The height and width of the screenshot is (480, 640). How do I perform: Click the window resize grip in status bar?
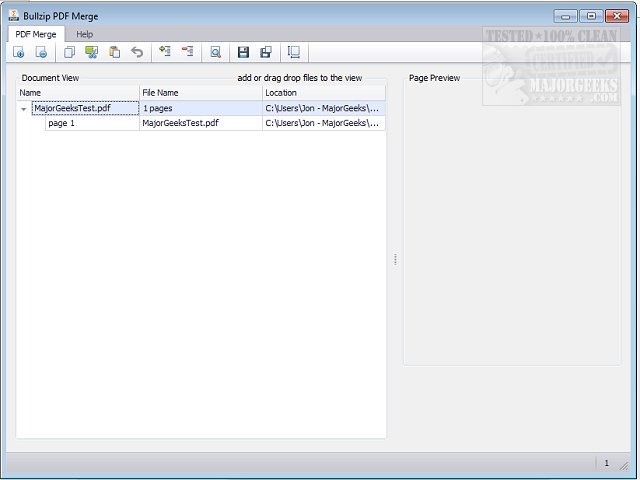tap(624, 465)
